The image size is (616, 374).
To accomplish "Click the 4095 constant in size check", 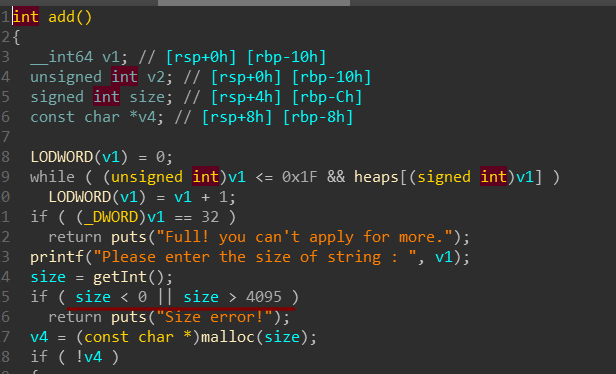I will 264,297.
